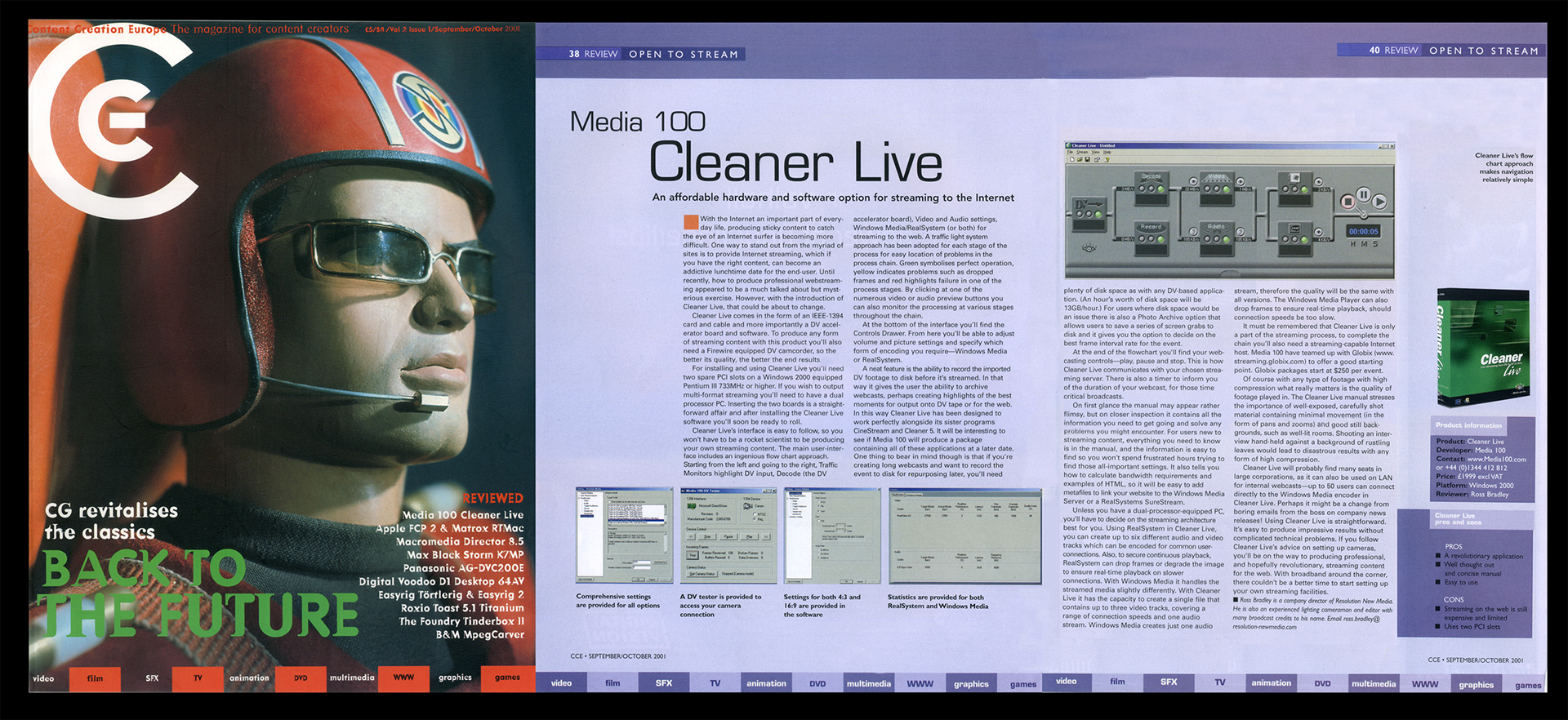Open the View menu in Cleaner Live
The image size is (1568, 720).
point(1094,153)
